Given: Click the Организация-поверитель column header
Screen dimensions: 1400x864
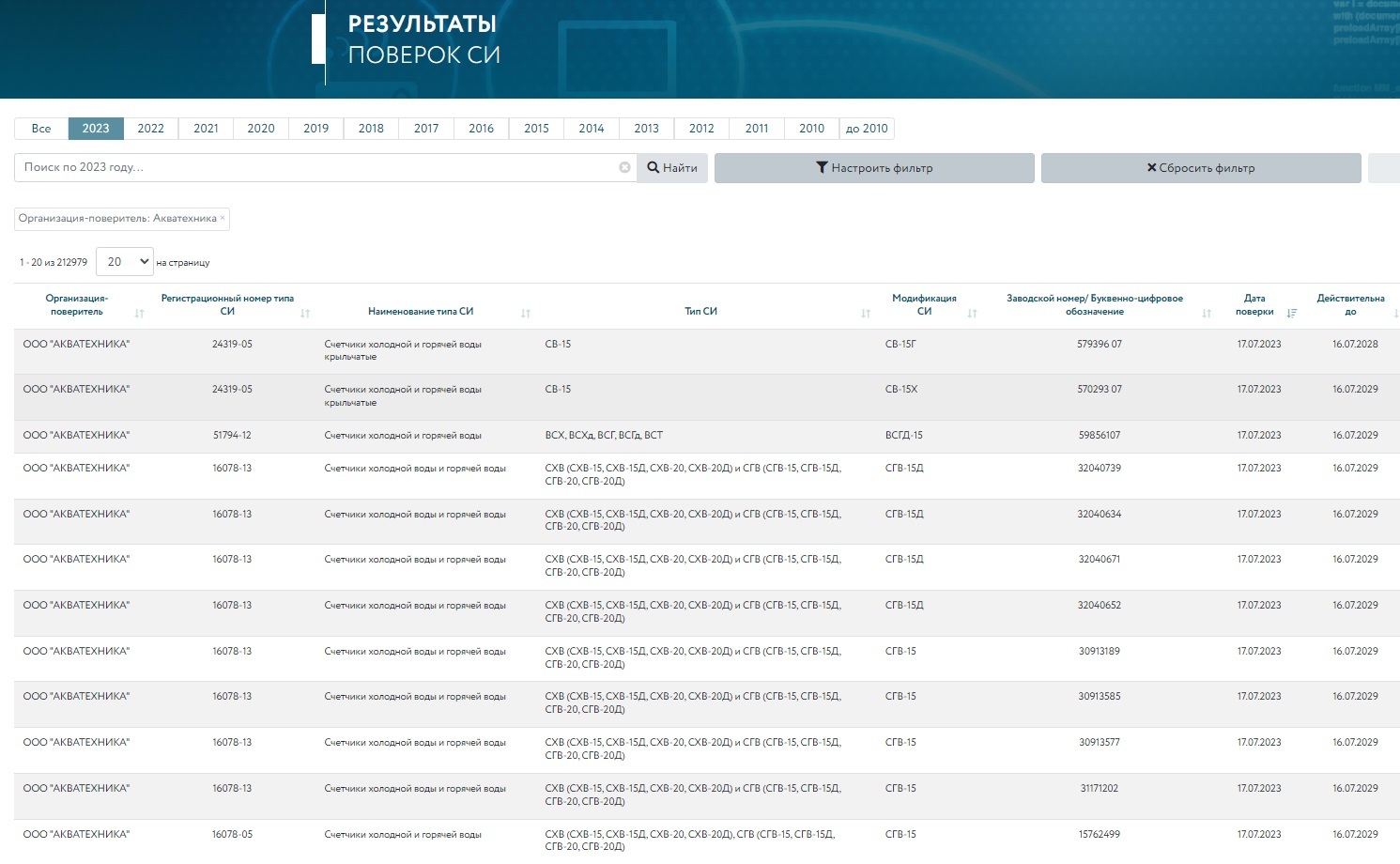Looking at the screenshot, I should coord(77,304).
